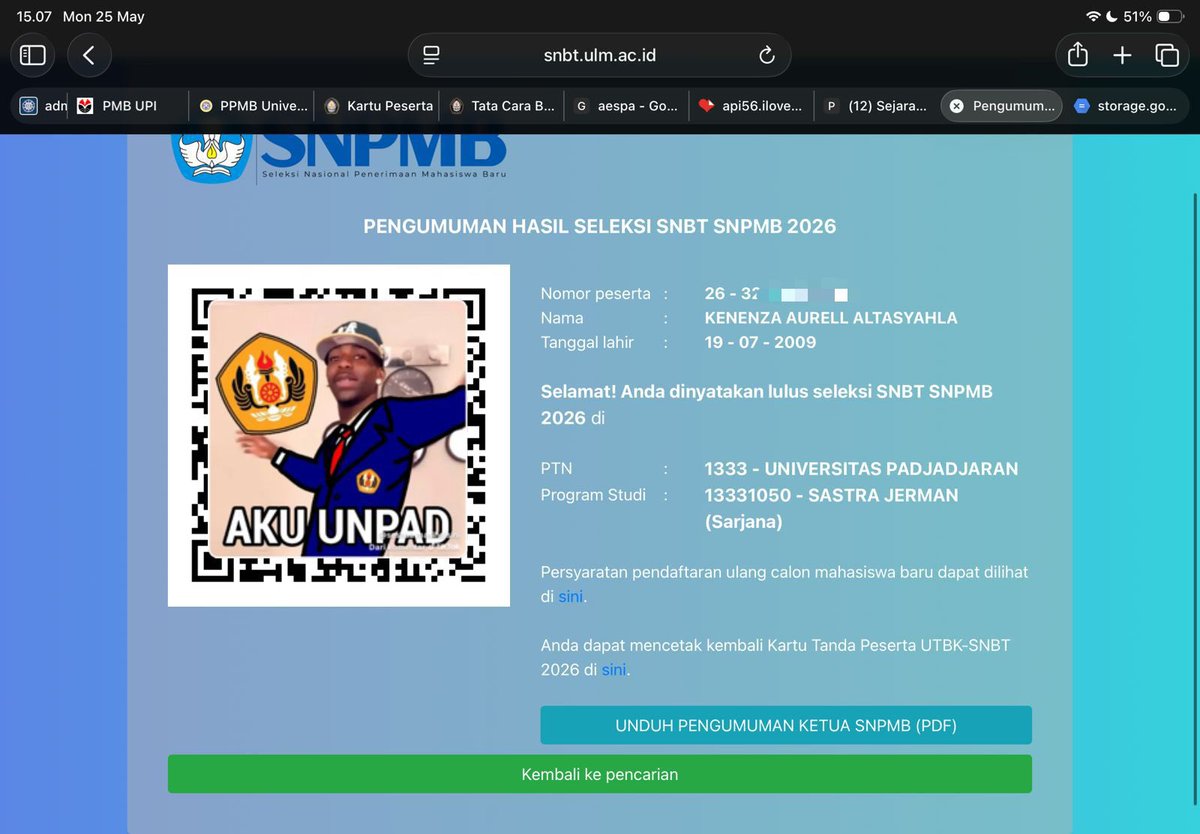Tap the Nama label
The width and height of the screenshot is (1200, 834).
(x=562, y=318)
